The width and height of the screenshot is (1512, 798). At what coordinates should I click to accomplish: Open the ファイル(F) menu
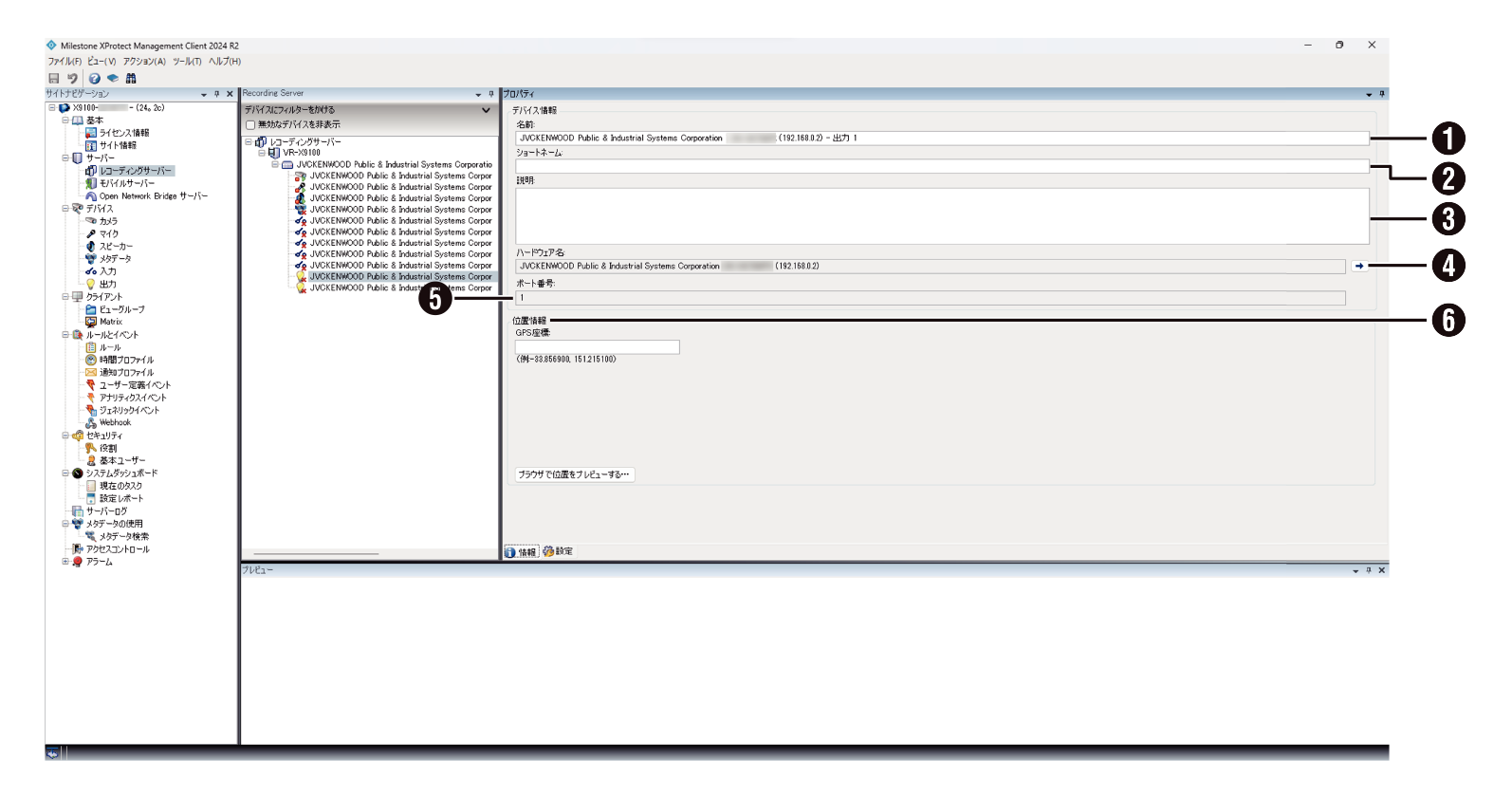[65, 62]
